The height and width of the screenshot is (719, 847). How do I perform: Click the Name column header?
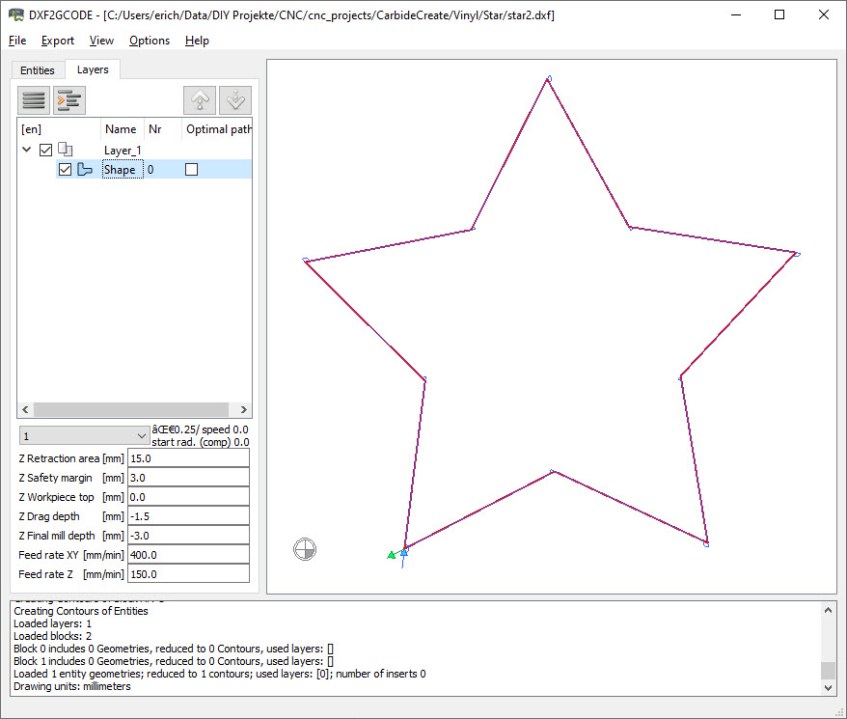point(121,129)
